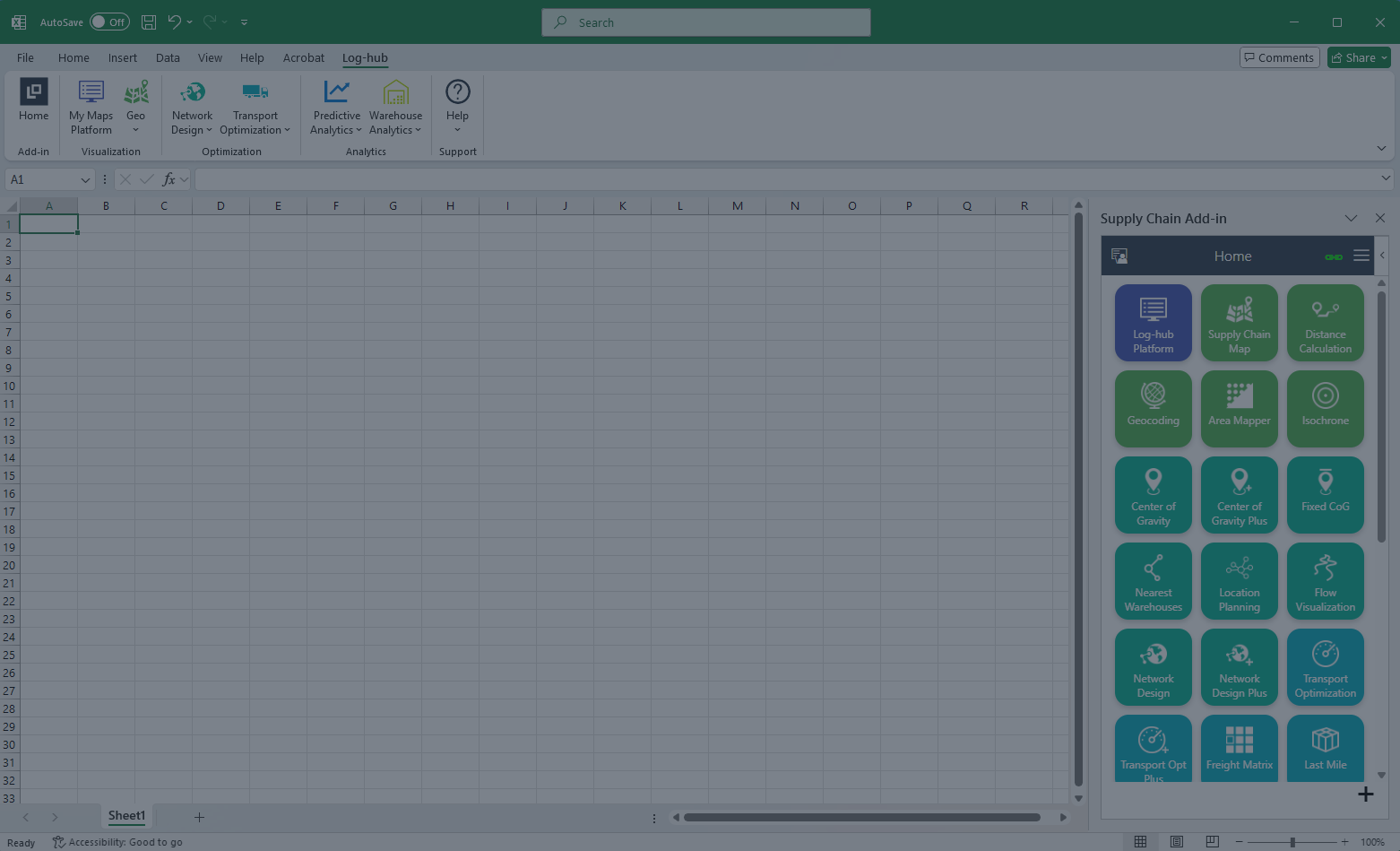
Task: Open the Location Planning tile
Action: click(x=1240, y=581)
